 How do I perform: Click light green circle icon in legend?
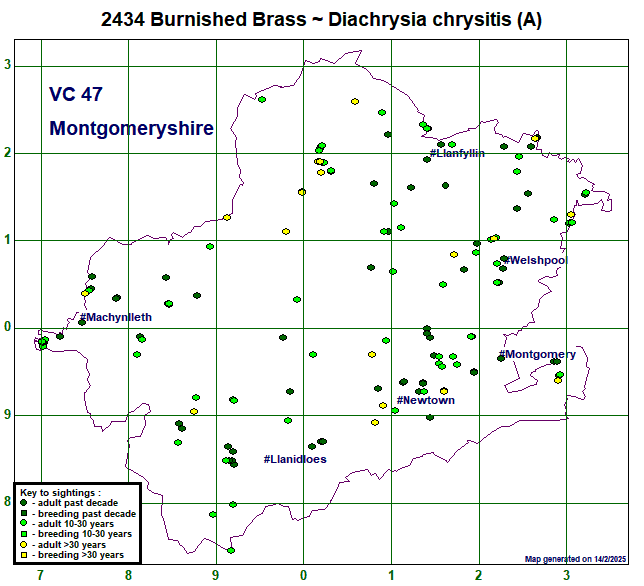23,523
